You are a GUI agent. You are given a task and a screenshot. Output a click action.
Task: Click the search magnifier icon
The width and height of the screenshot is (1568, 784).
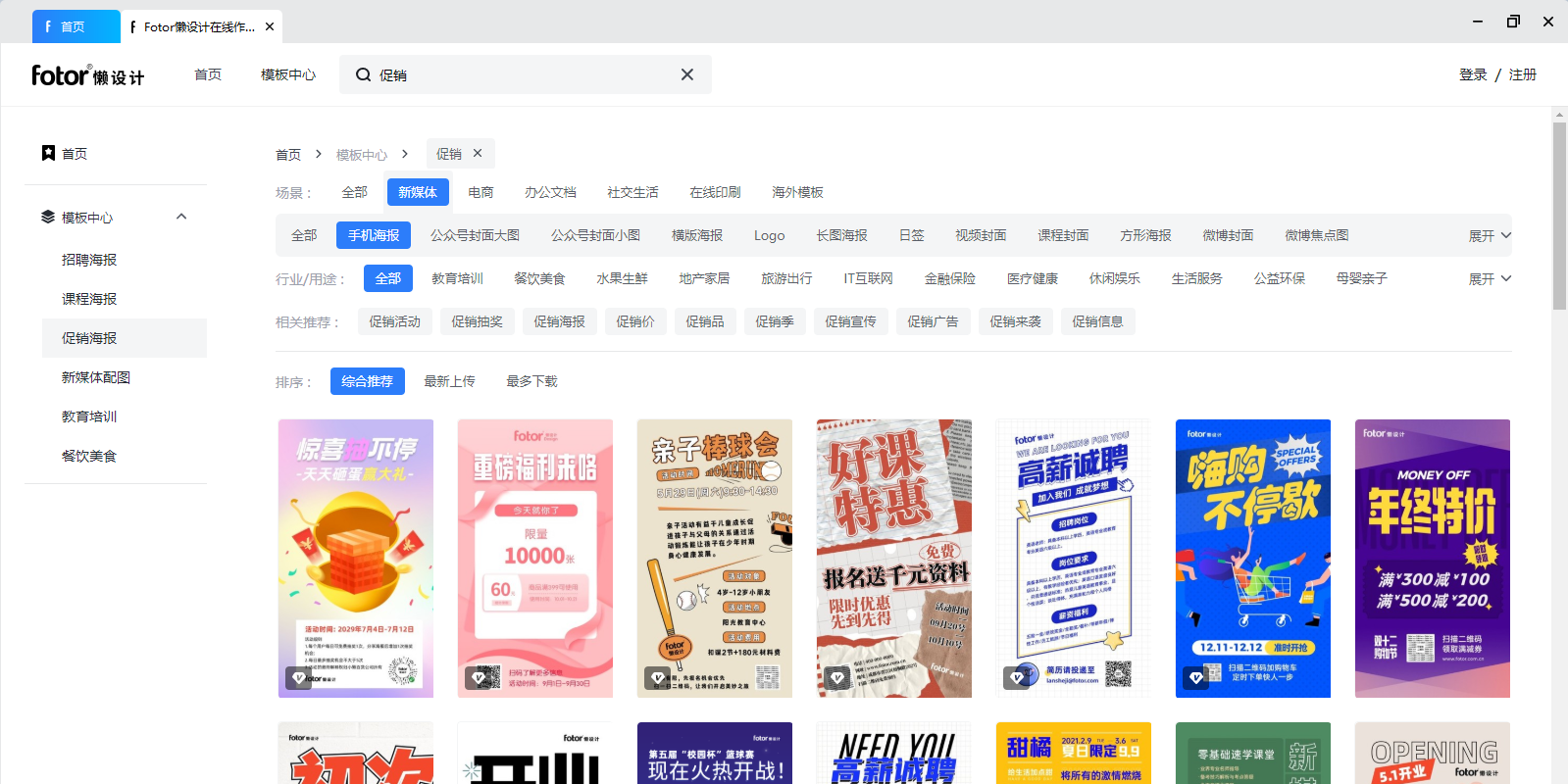[363, 74]
